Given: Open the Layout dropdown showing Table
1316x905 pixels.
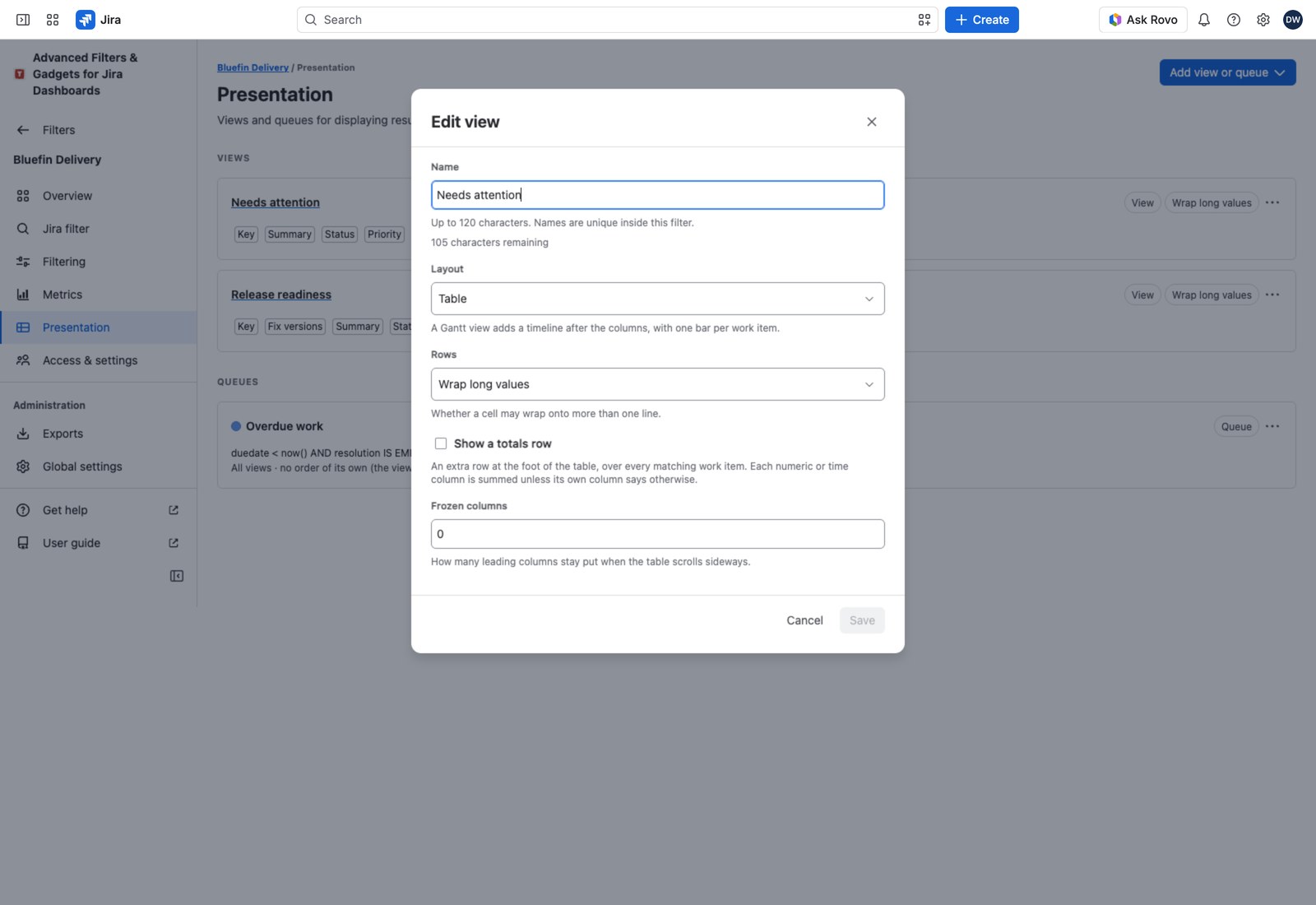Looking at the screenshot, I should [x=658, y=299].
